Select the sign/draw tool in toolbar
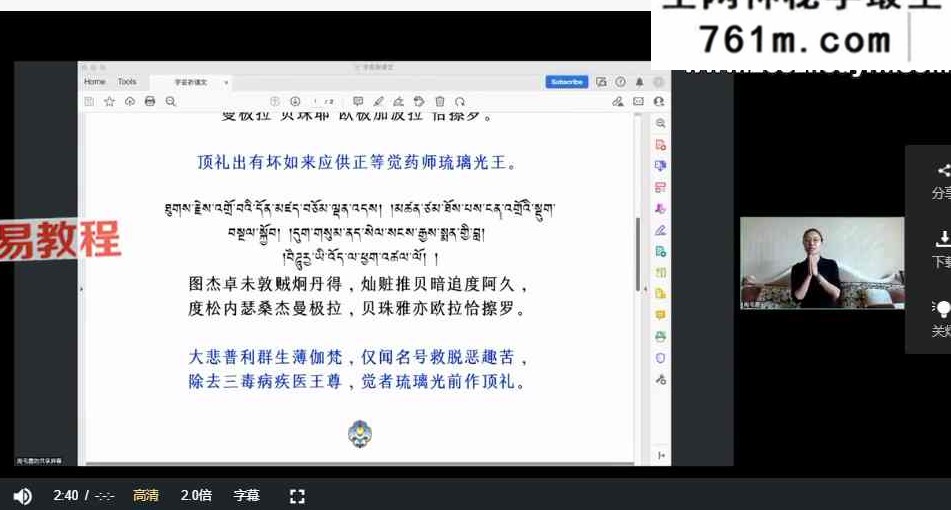 click(x=398, y=101)
